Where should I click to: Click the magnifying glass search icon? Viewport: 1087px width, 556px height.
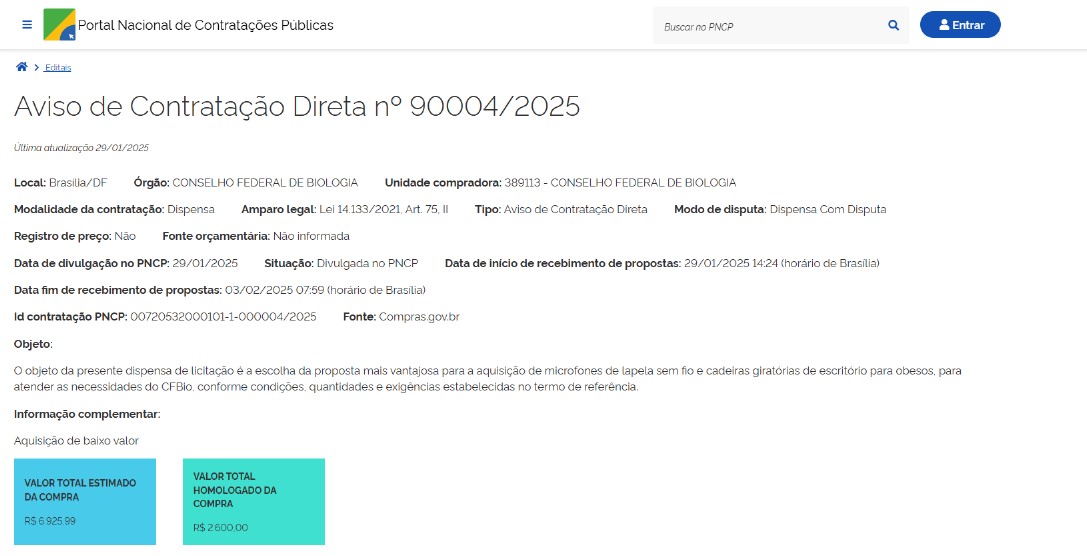coord(893,26)
